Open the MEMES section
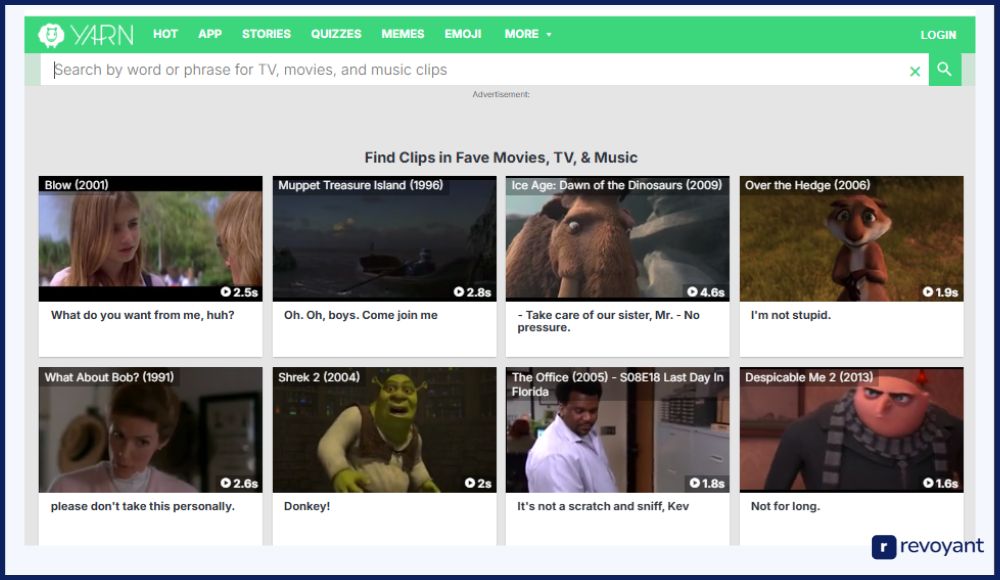Viewport: 1000px width, 580px height. 402,34
